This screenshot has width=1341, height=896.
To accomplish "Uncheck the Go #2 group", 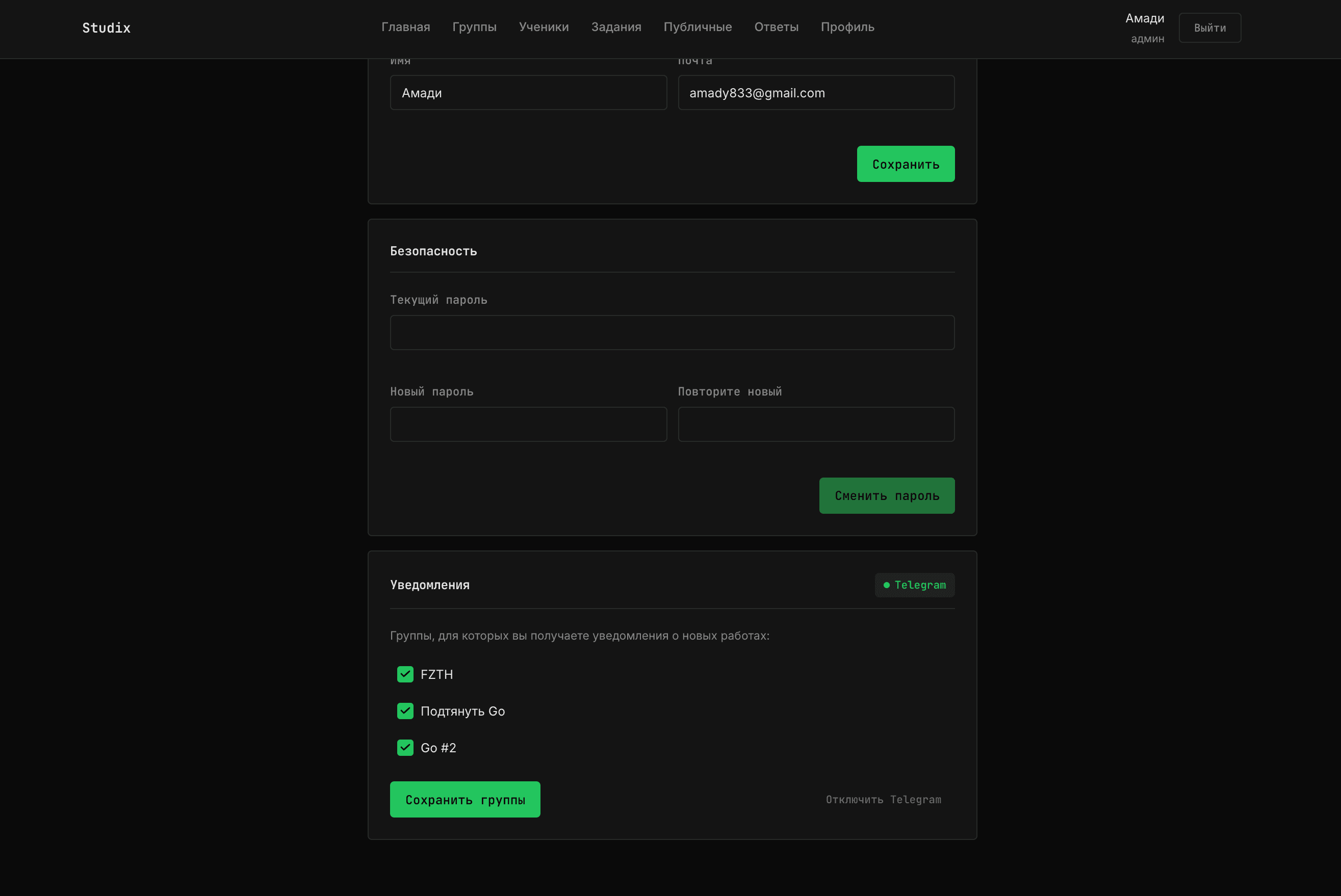I will 405,747.
